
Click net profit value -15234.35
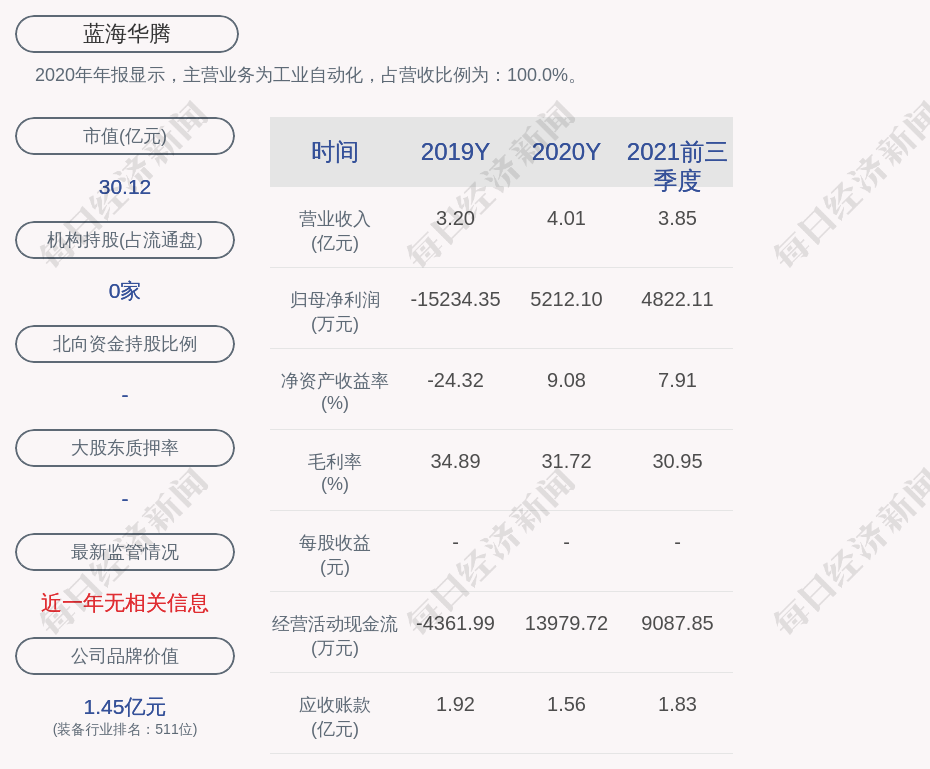pos(456,299)
